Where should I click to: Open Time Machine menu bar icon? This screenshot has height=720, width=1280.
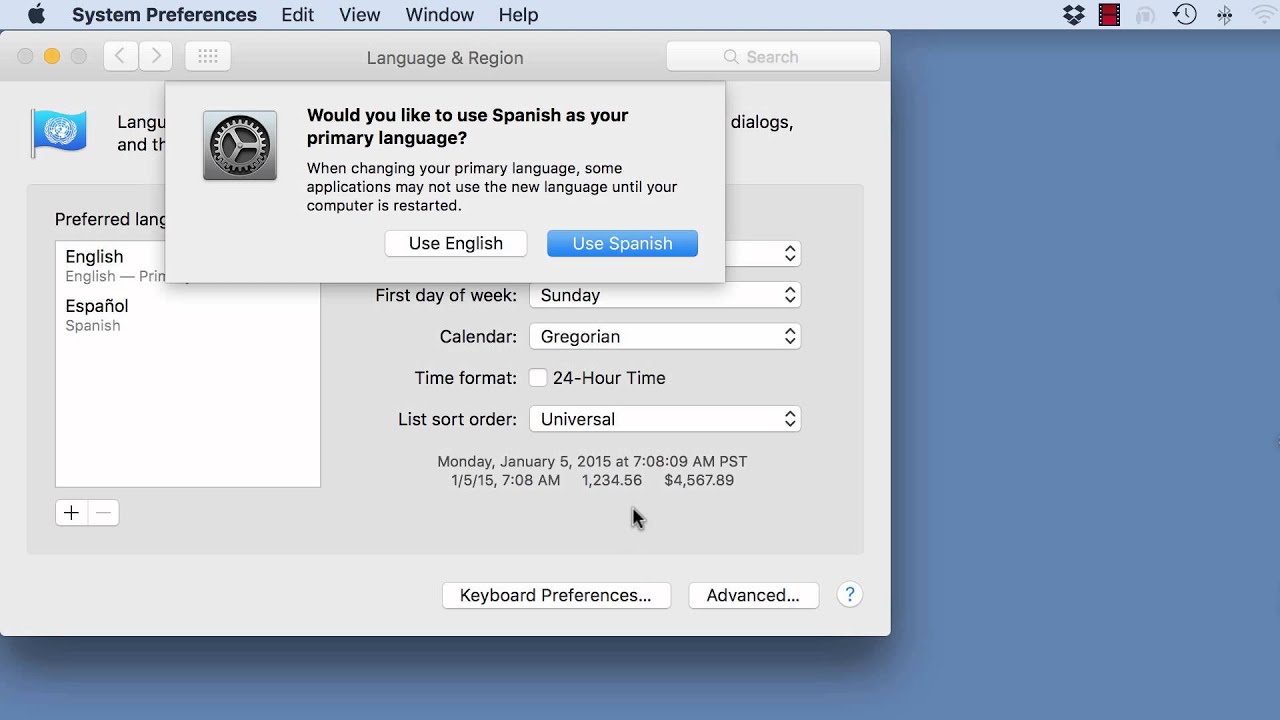(x=1185, y=15)
